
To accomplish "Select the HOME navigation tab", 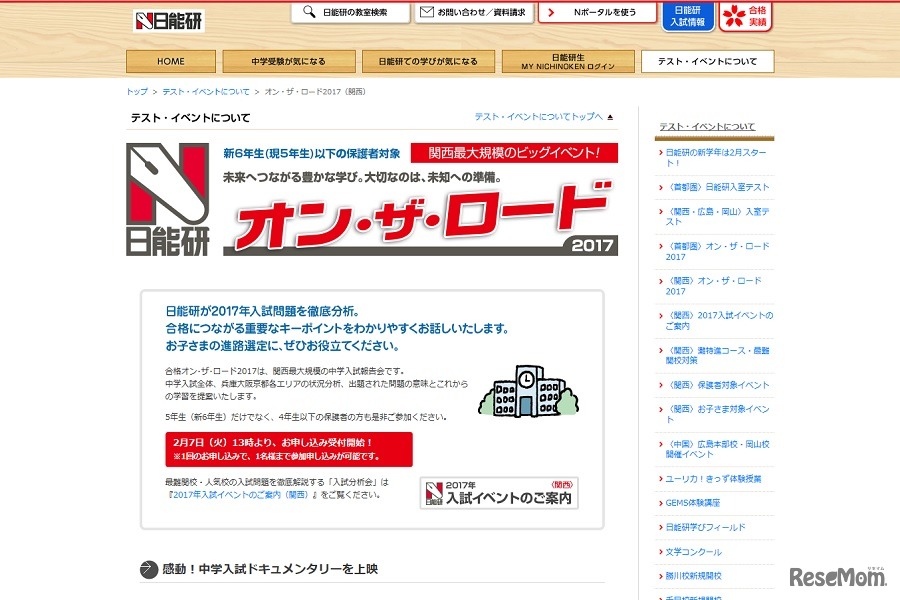I will click(x=171, y=61).
